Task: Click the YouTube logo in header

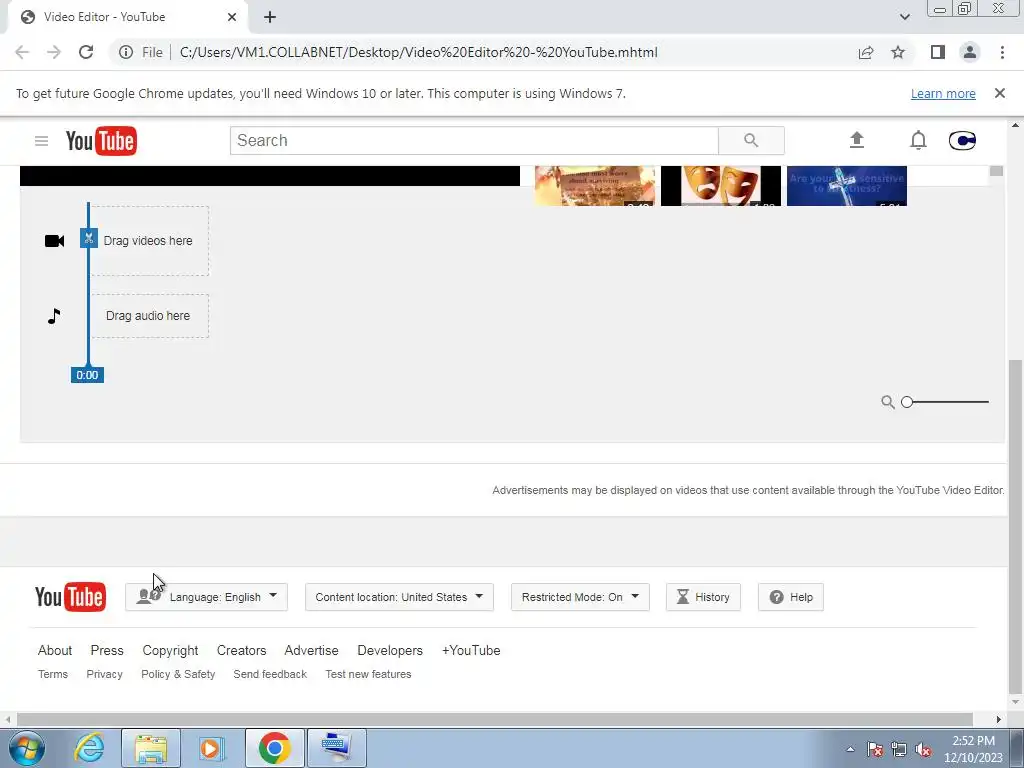Action: click(101, 140)
